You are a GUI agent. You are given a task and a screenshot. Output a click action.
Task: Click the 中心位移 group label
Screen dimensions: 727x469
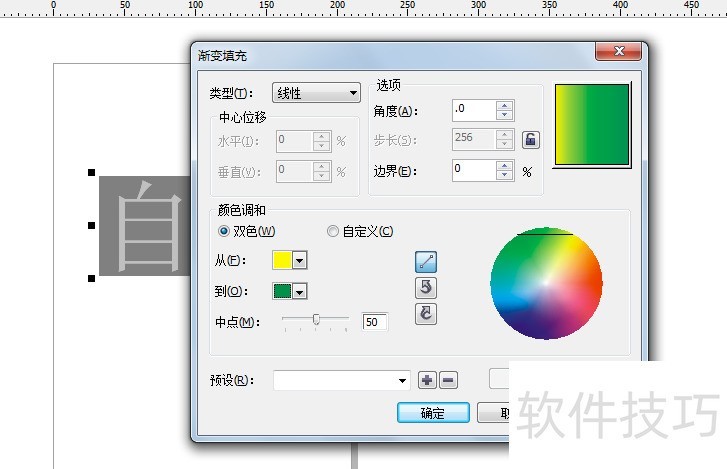(x=242, y=117)
